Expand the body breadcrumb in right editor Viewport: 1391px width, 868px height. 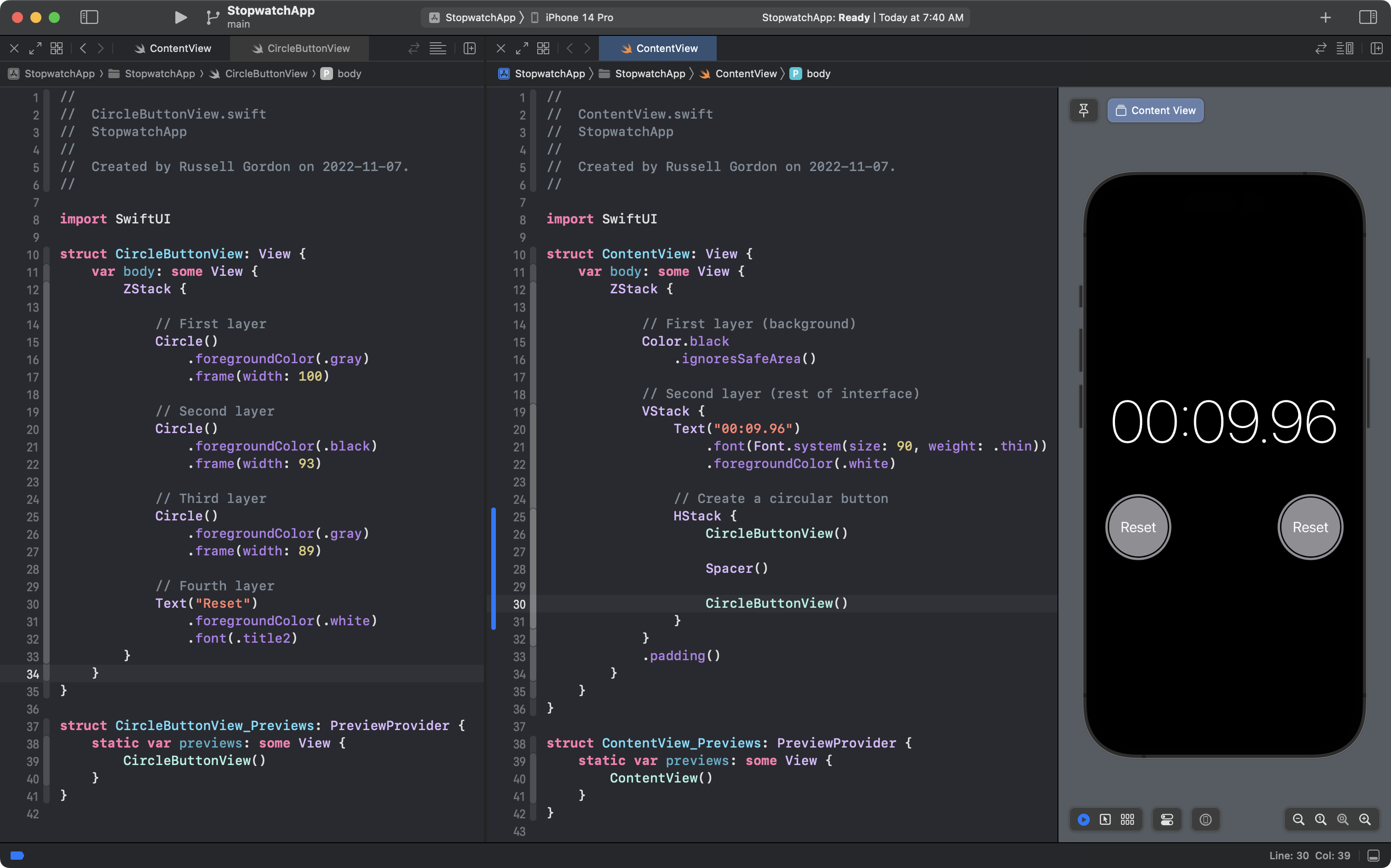pyautogui.click(x=817, y=74)
